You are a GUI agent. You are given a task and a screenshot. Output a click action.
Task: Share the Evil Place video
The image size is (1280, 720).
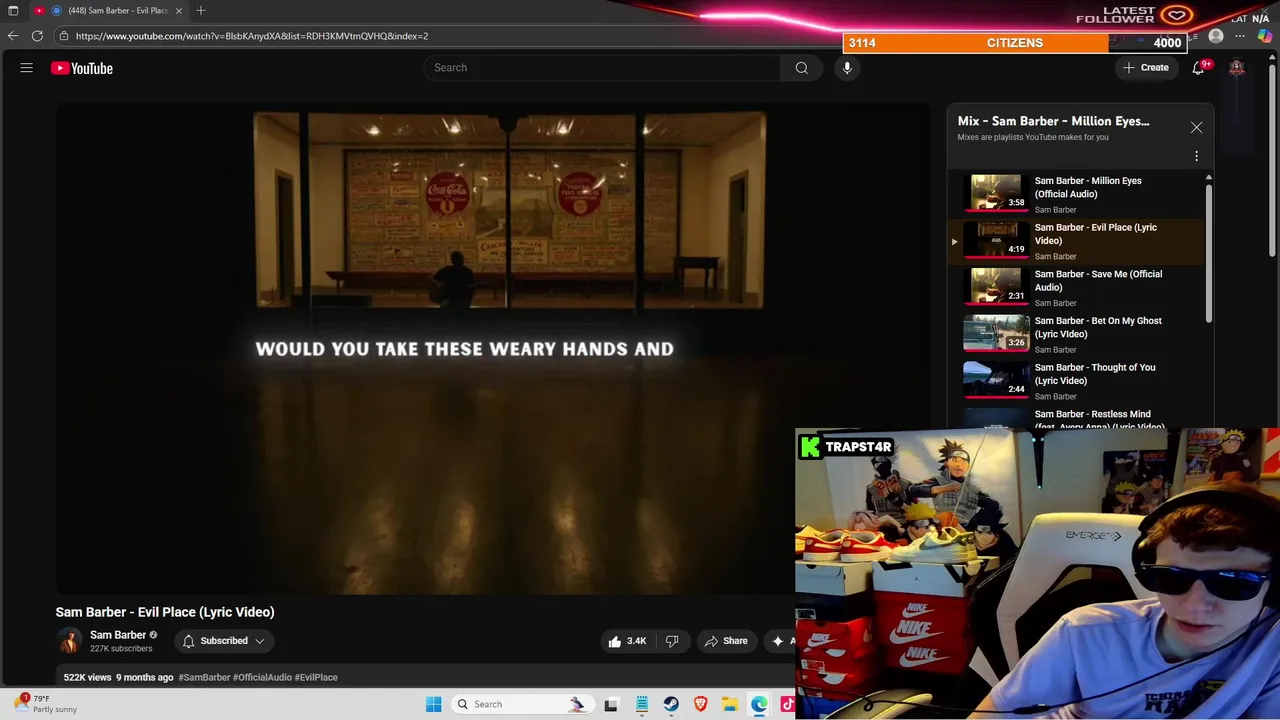726,641
